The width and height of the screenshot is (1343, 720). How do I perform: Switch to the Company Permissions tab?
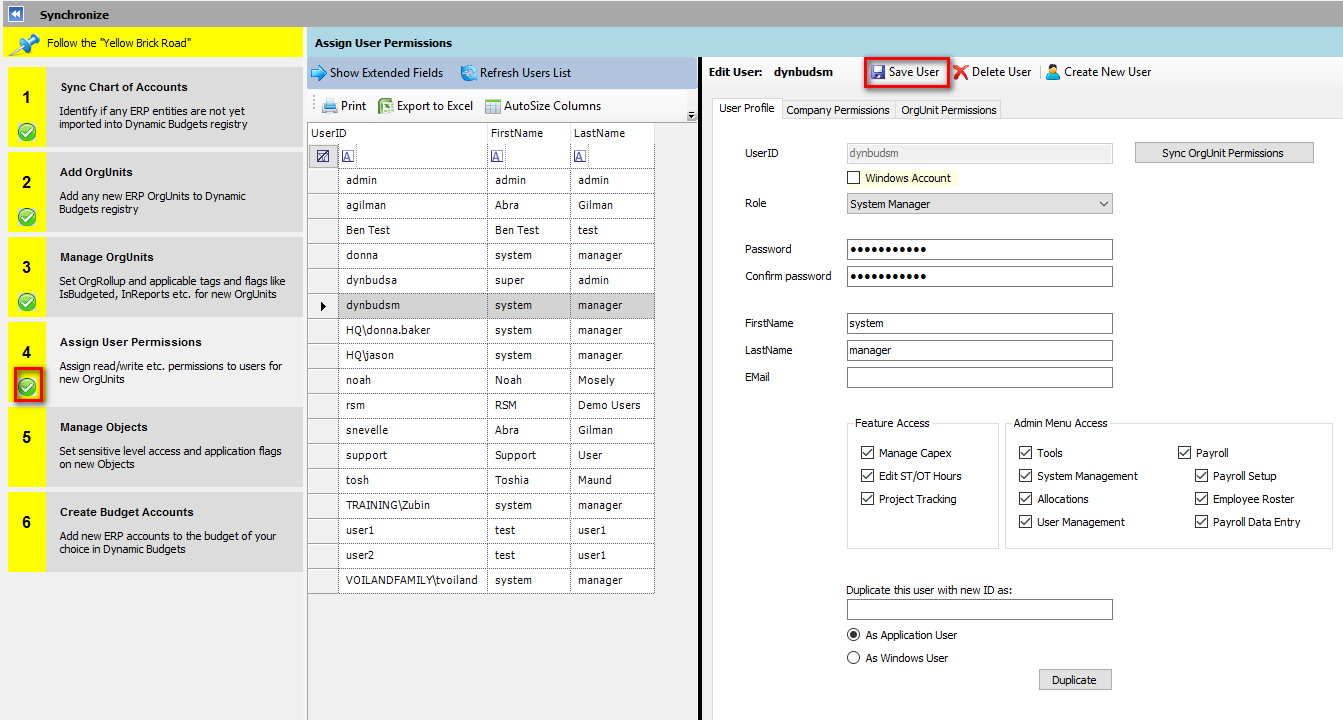point(837,110)
